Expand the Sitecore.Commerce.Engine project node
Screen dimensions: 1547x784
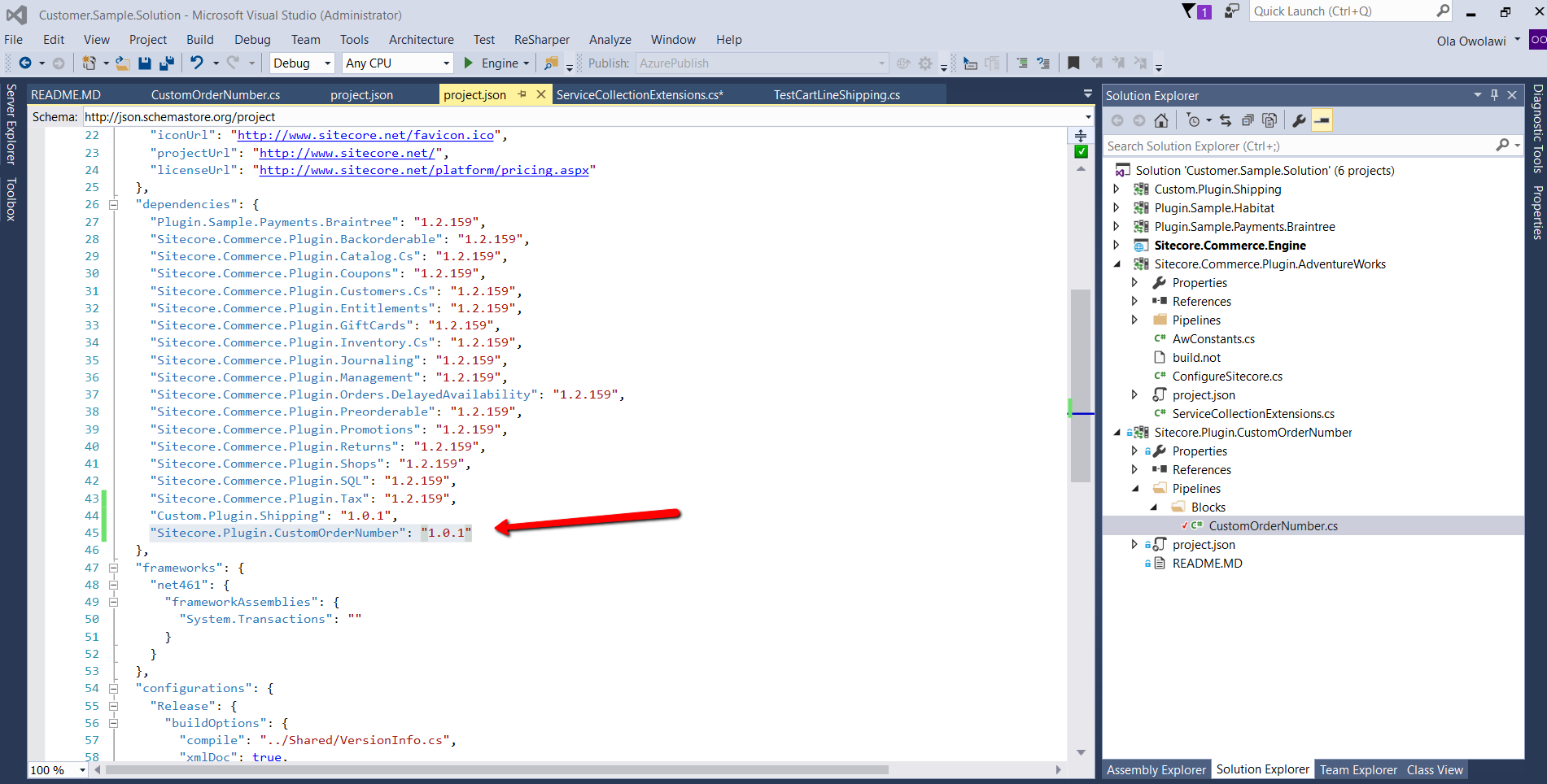point(1117,245)
